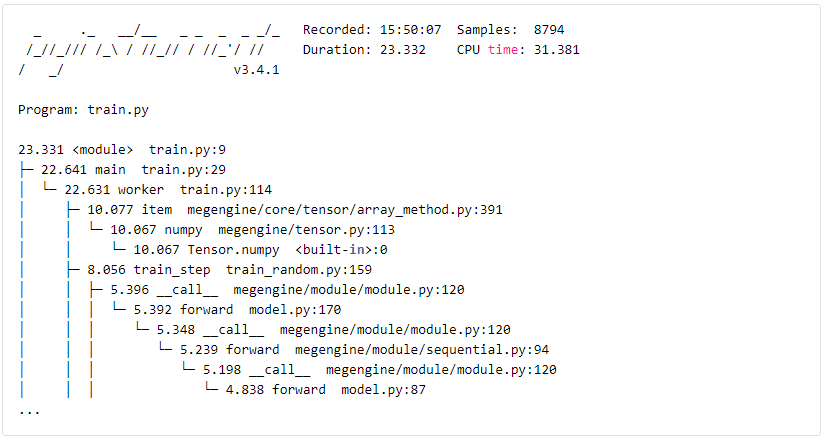The width and height of the screenshot is (823, 438).
Task: Click the Samples count 8794
Action: click(x=549, y=30)
